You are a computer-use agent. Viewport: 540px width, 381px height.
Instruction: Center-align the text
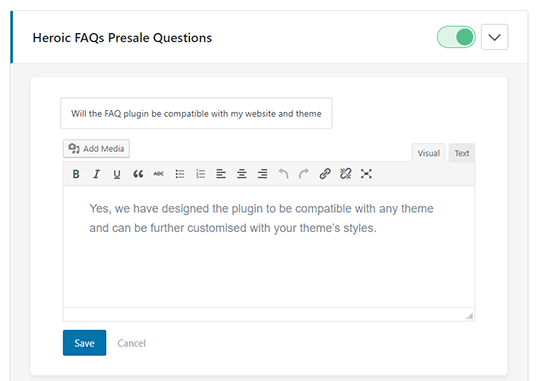click(x=241, y=174)
